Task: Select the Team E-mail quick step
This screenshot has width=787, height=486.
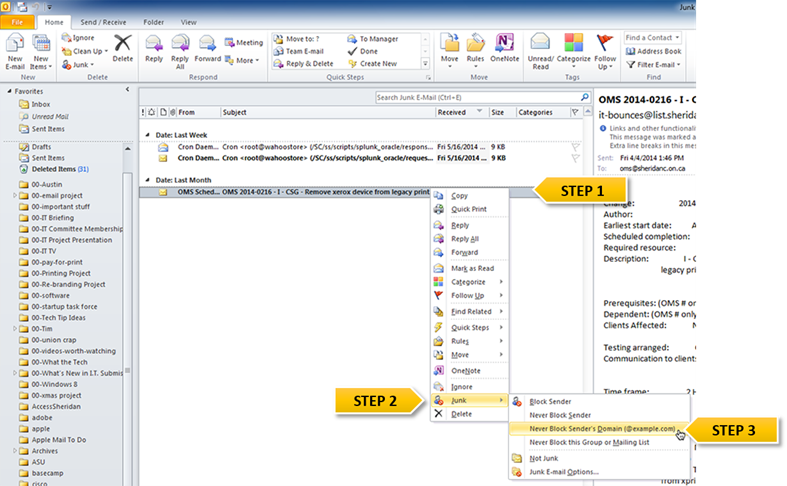Action: tap(299, 51)
